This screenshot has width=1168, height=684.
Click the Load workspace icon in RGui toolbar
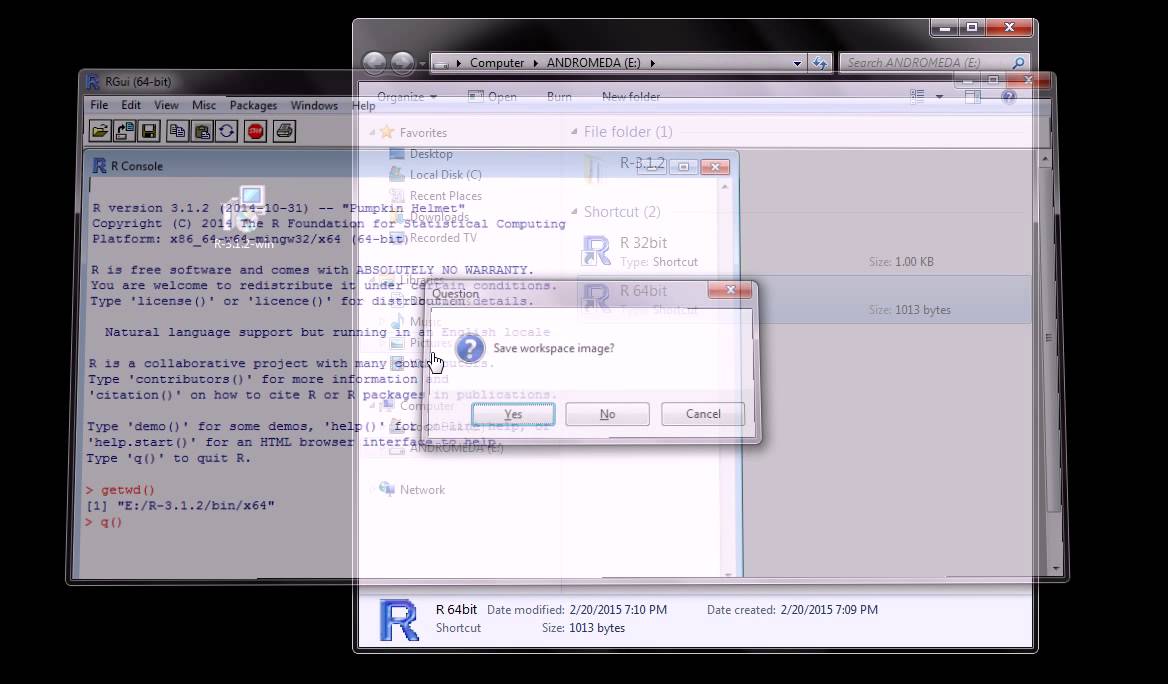click(124, 131)
